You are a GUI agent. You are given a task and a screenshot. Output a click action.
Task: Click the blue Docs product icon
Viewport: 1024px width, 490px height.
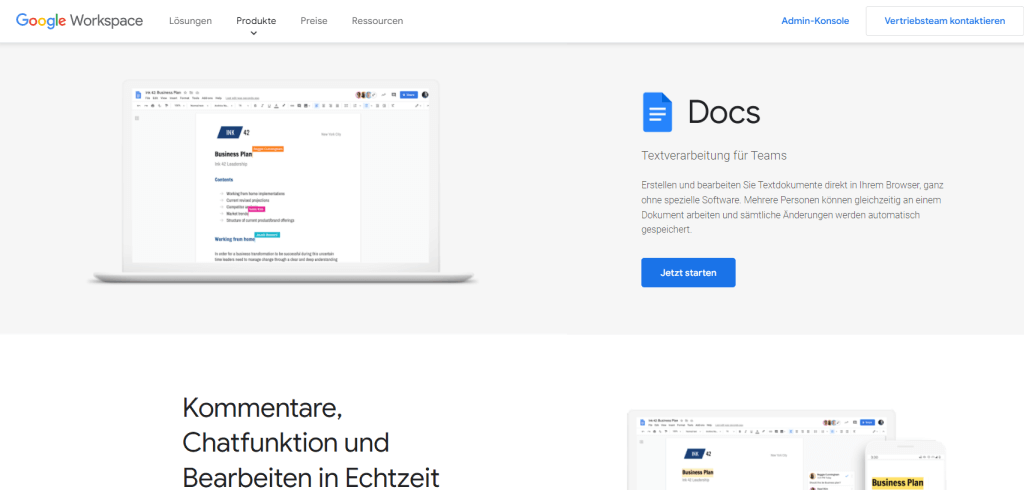657,112
